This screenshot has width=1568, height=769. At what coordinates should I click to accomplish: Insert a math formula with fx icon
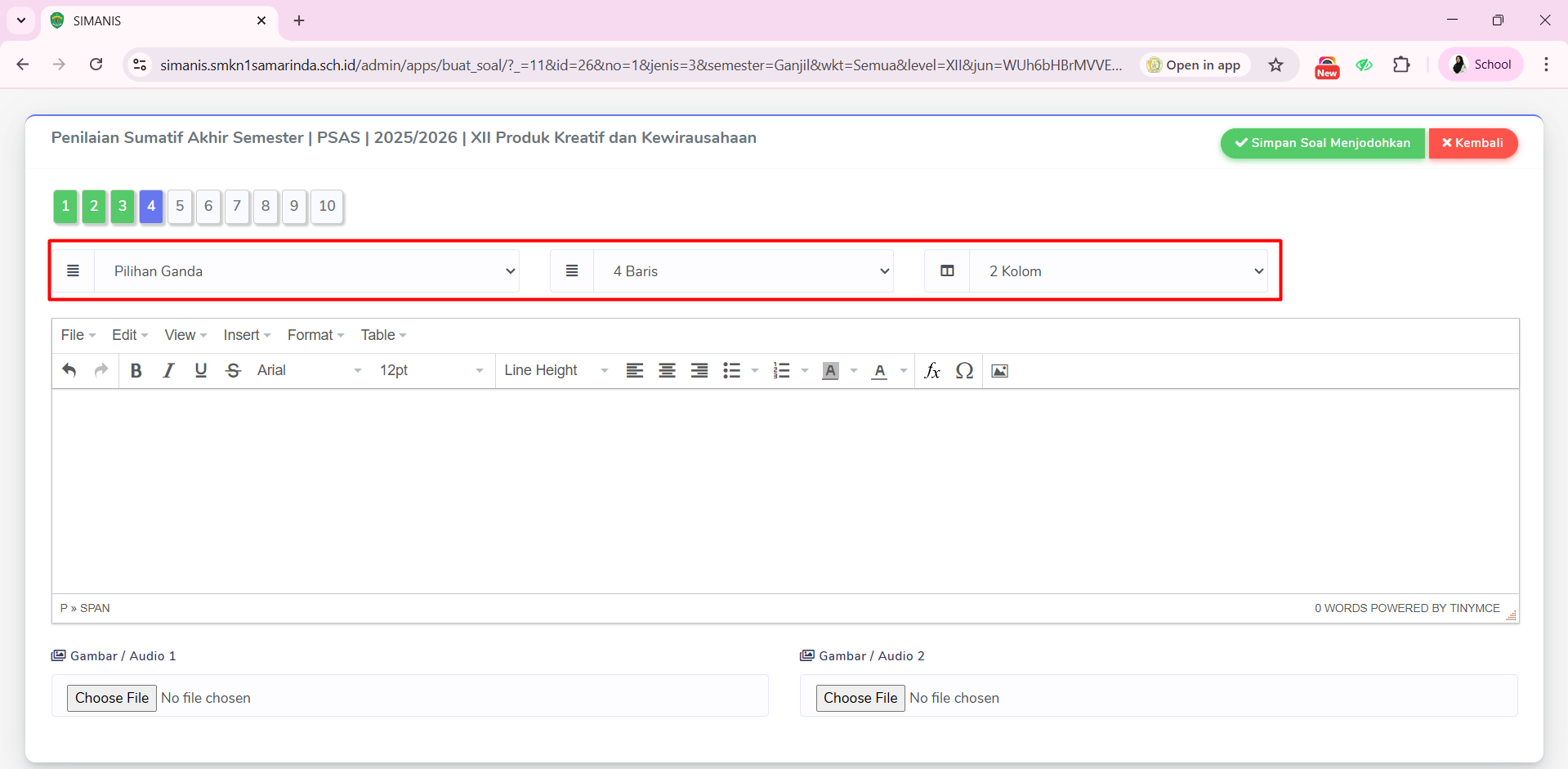pyautogui.click(x=931, y=371)
